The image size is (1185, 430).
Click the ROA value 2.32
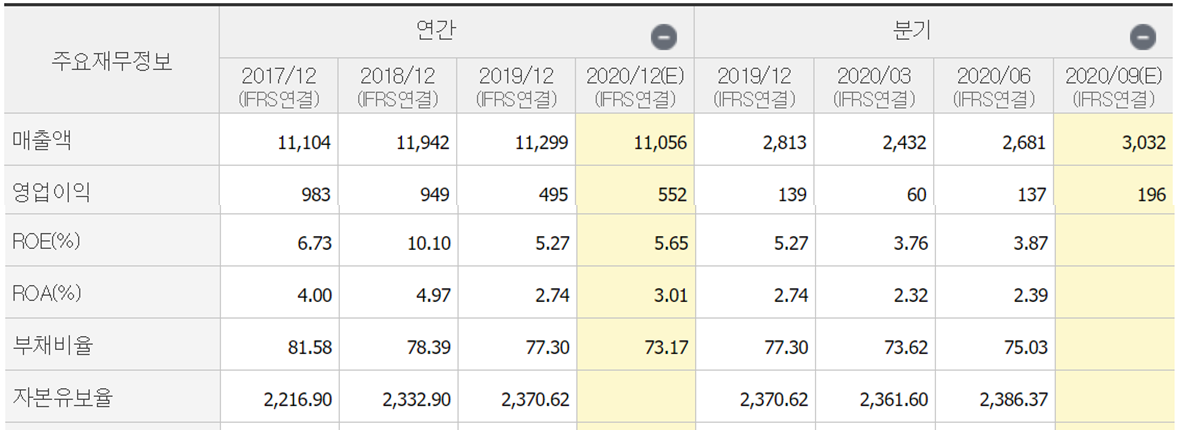point(911,295)
